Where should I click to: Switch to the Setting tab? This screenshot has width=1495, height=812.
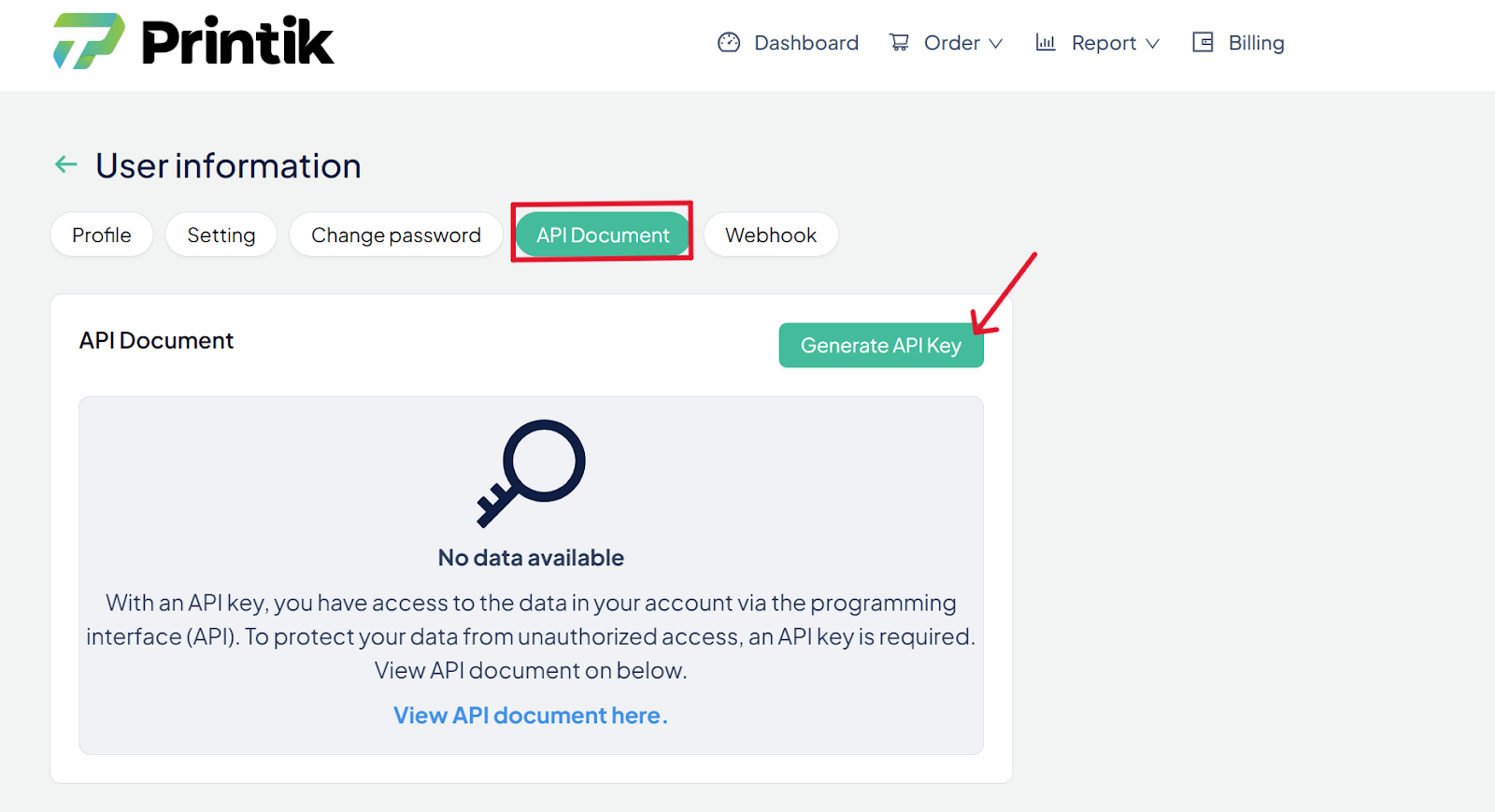[221, 235]
